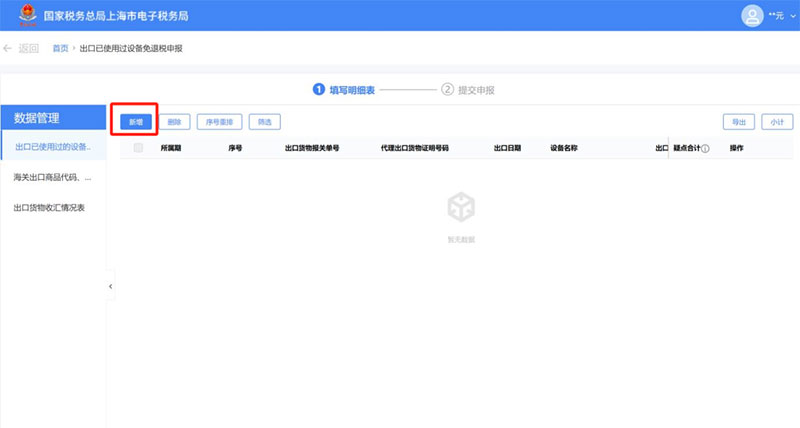Click the 导出 export button
Screen dimensions: 800x428
pyautogui.click(x=739, y=122)
